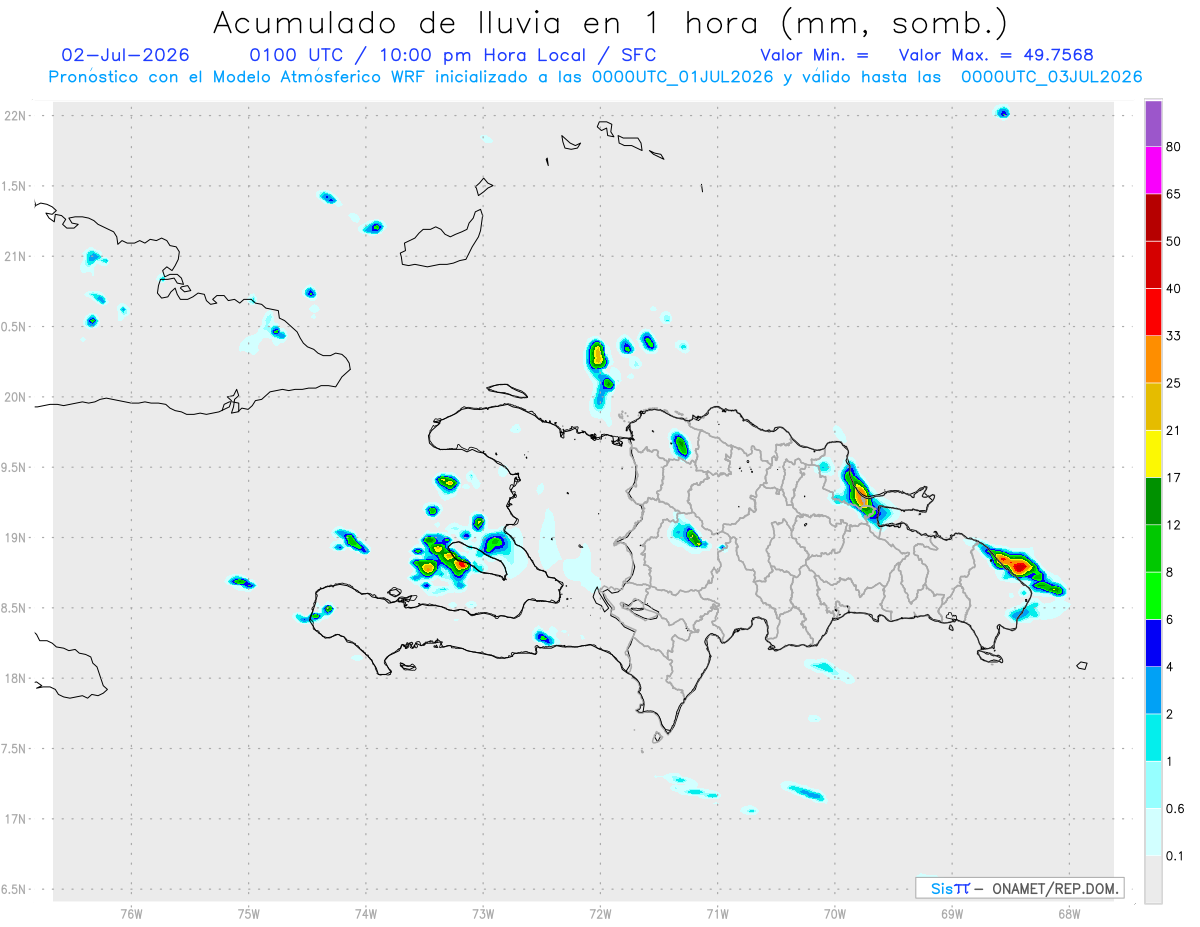Viewport: 1200px width, 927px height.
Task: Click the '33' value on the color scale
Action: (x=1174, y=336)
